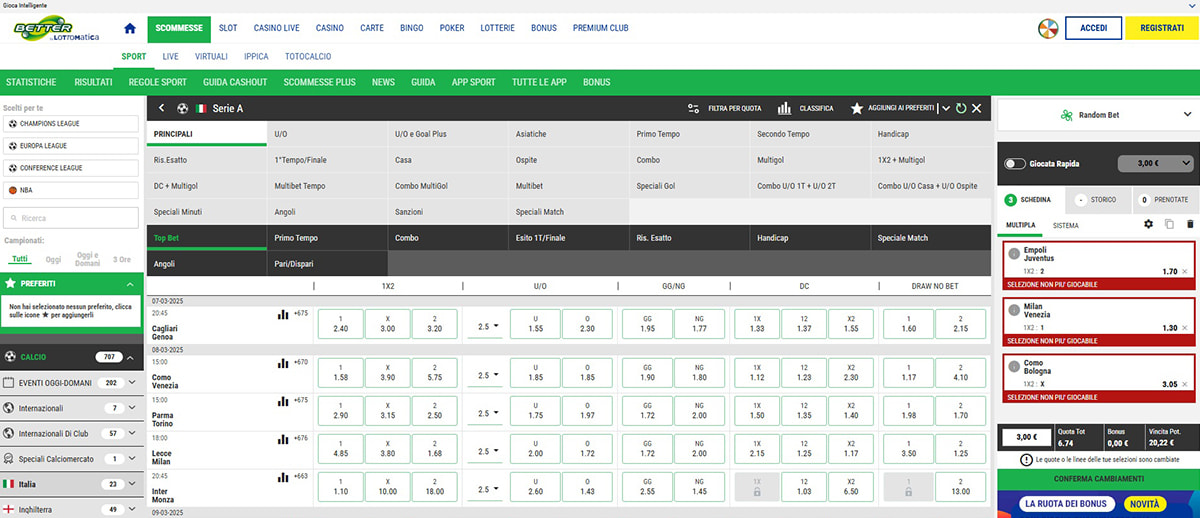Switch to the Live sport tab
Image resolution: width=1200 pixels, height=518 pixels.
pyautogui.click(x=170, y=56)
